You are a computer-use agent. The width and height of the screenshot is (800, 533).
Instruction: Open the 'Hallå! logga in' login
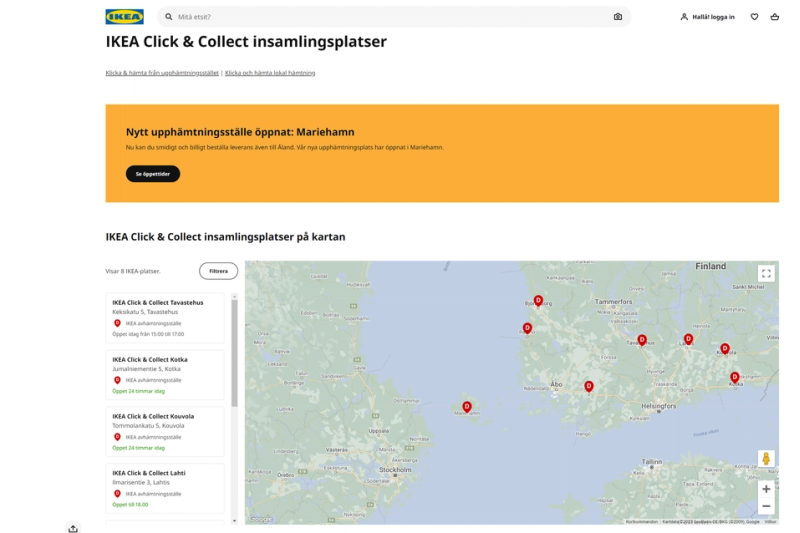pyautogui.click(x=708, y=17)
